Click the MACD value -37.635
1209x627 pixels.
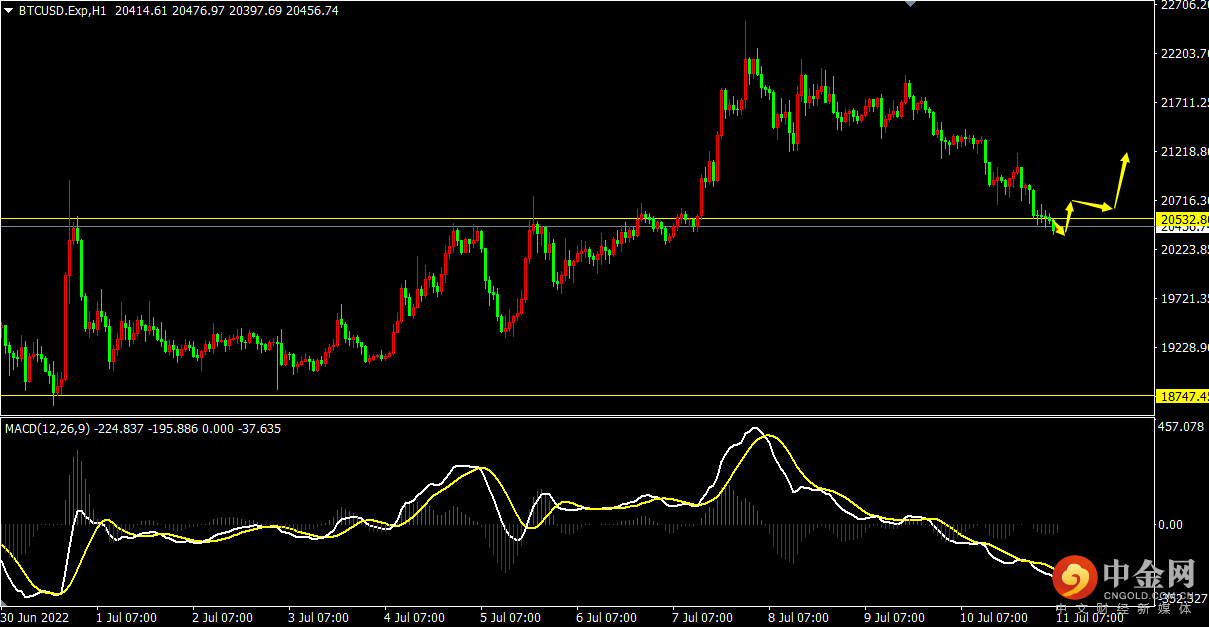[x=258, y=428]
